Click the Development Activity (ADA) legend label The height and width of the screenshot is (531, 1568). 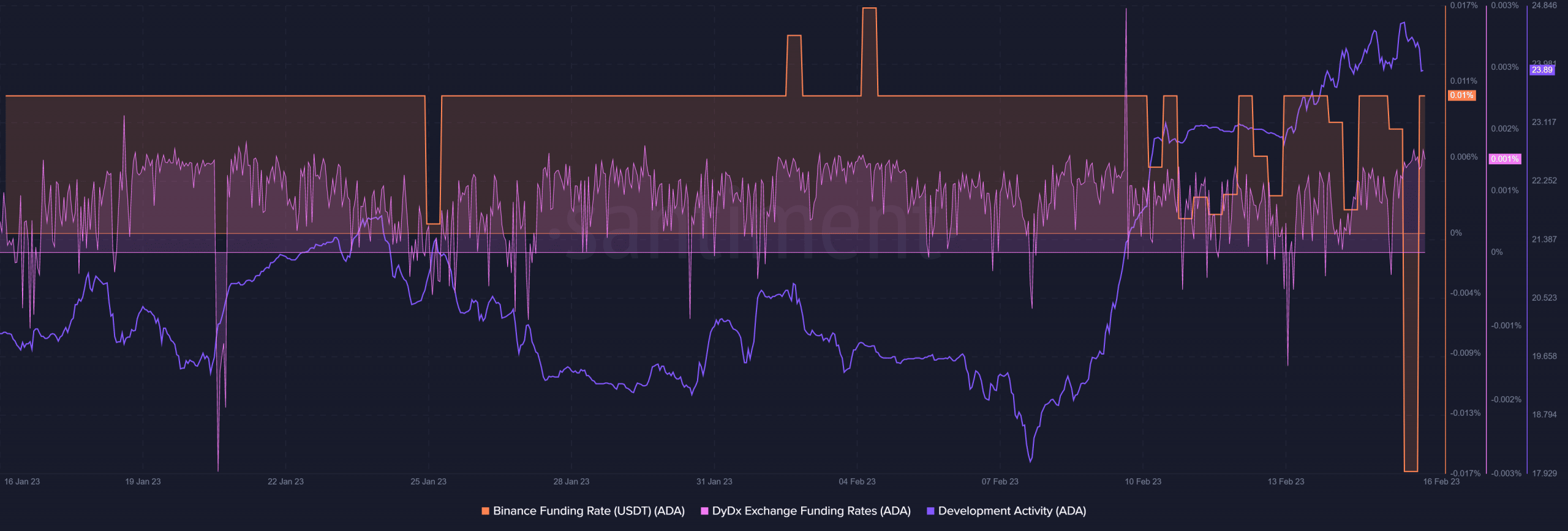pos(1012,511)
